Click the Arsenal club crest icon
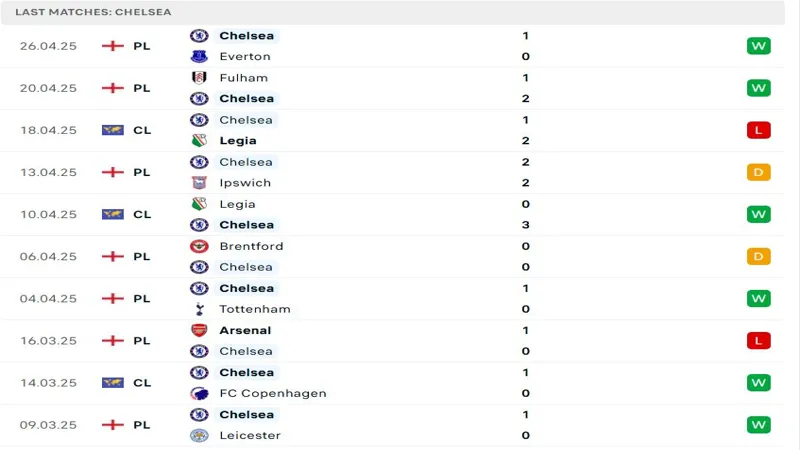The width and height of the screenshot is (800, 450). point(199,330)
